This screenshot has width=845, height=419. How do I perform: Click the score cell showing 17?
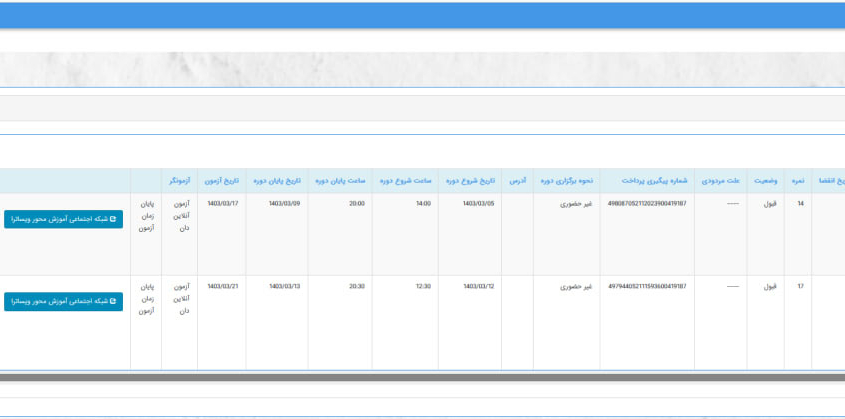tap(799, 286)
